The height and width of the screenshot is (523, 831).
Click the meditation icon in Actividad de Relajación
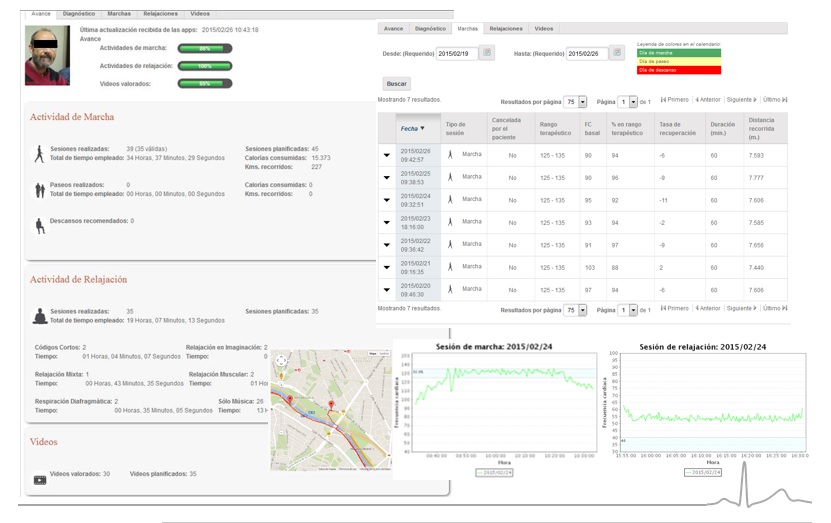pyautogui.click(x=40, y=316)
